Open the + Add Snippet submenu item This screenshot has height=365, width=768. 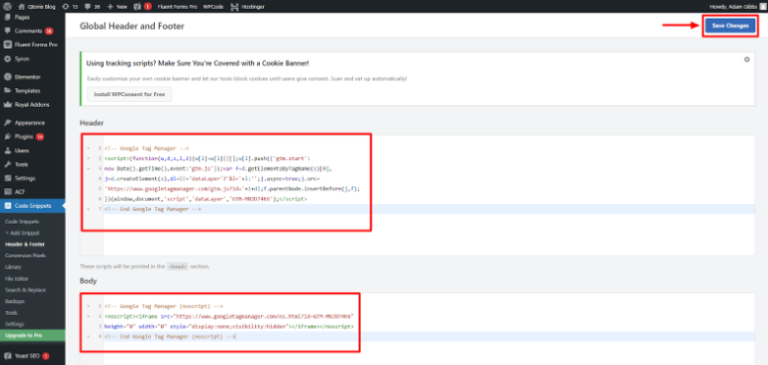click(22, 233)
